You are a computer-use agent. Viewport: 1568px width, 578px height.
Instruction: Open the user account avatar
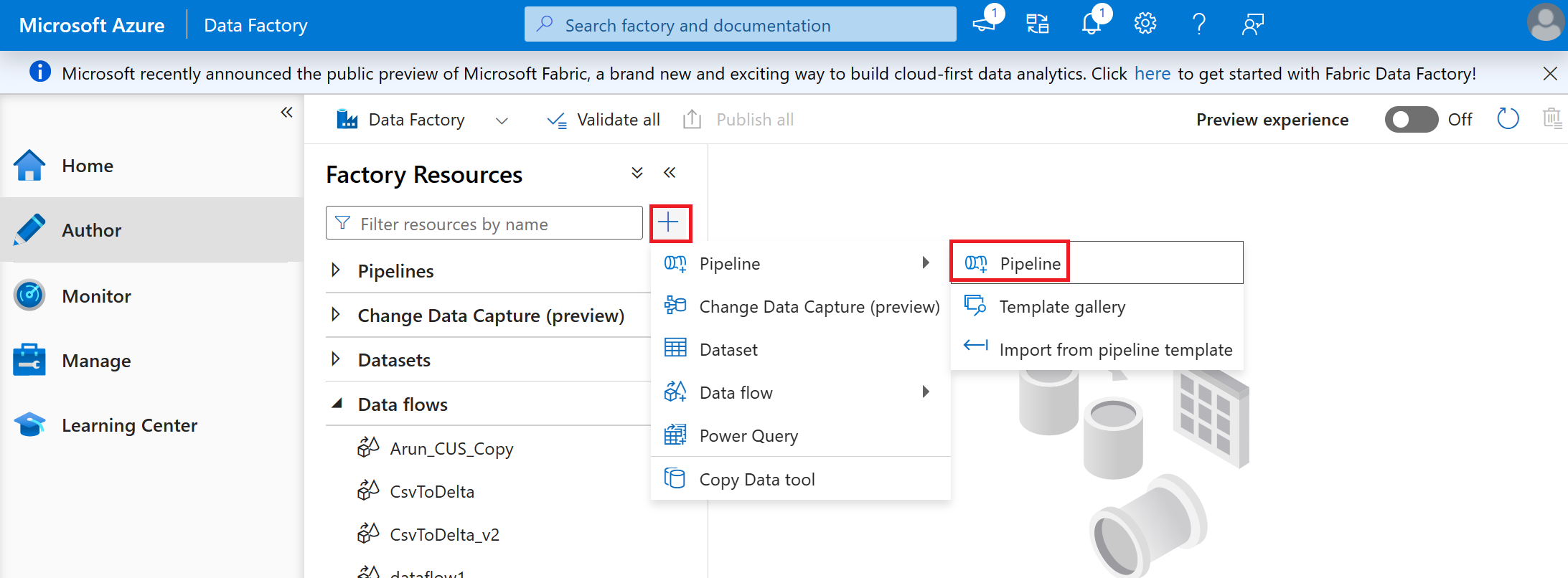tap(1546, 23)
